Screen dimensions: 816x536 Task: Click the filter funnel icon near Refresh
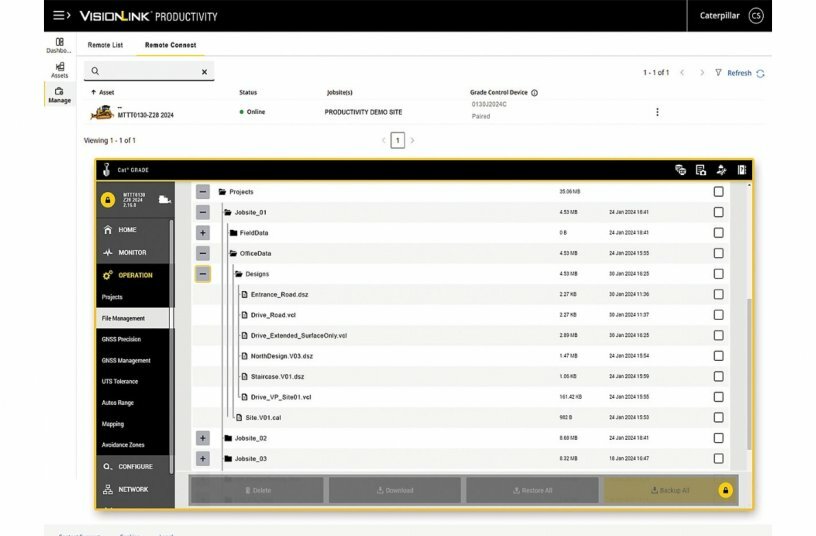click(x=718, y=73)
